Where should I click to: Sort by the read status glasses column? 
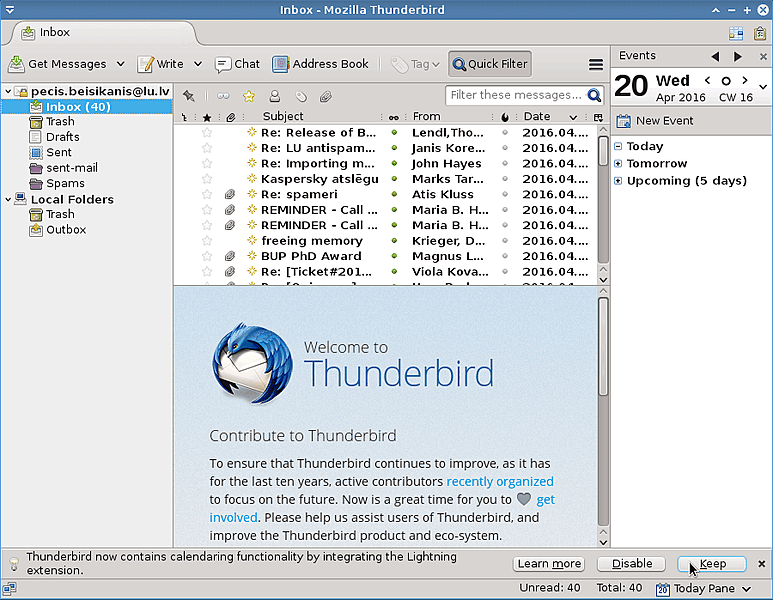pos(393,117)
